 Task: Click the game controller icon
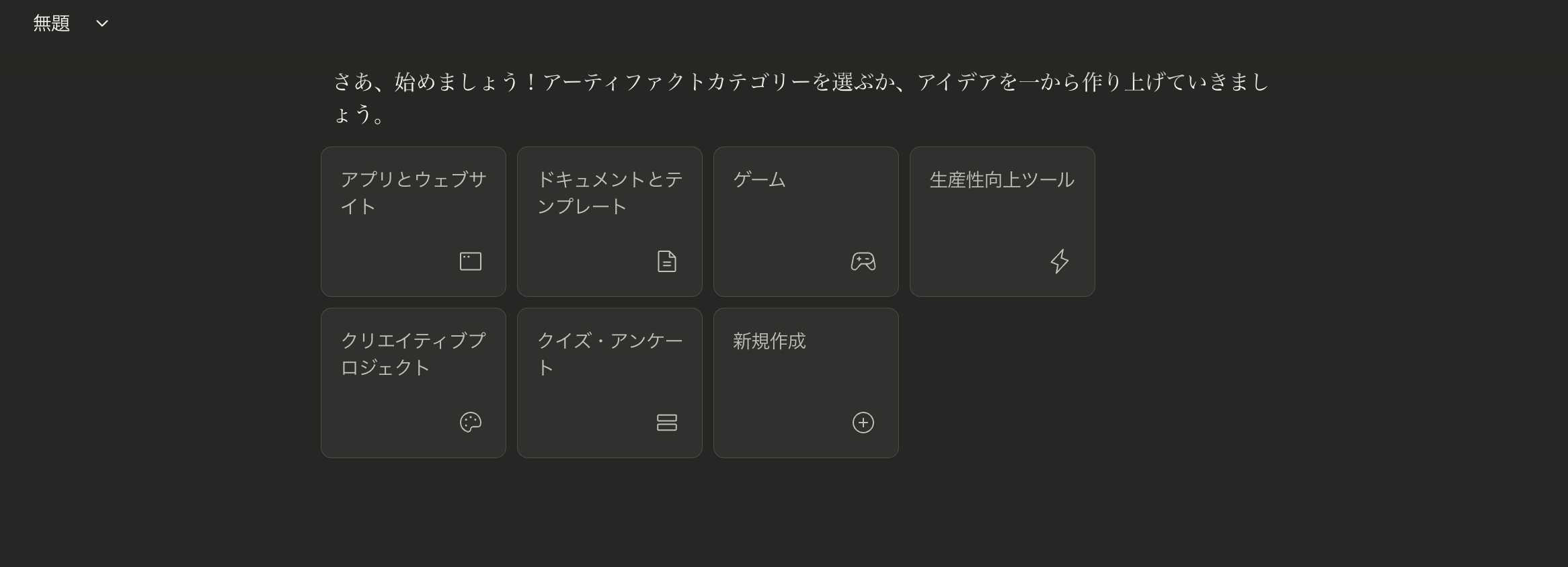tap(863, 261)
